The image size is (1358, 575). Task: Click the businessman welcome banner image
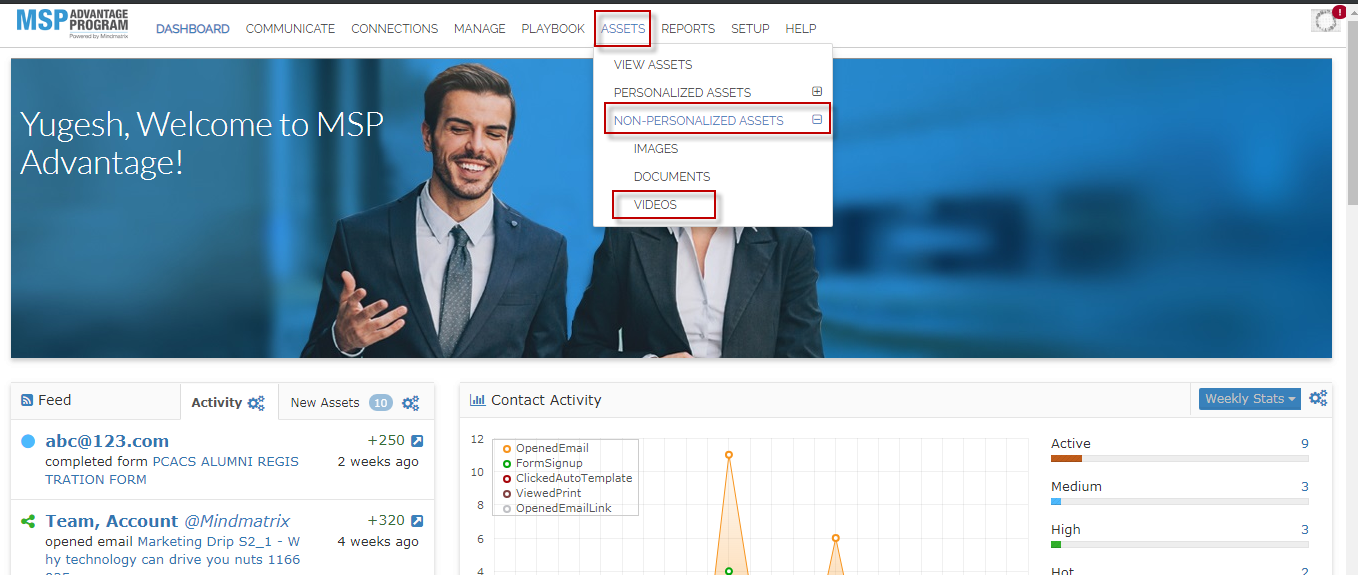[671, 208]
